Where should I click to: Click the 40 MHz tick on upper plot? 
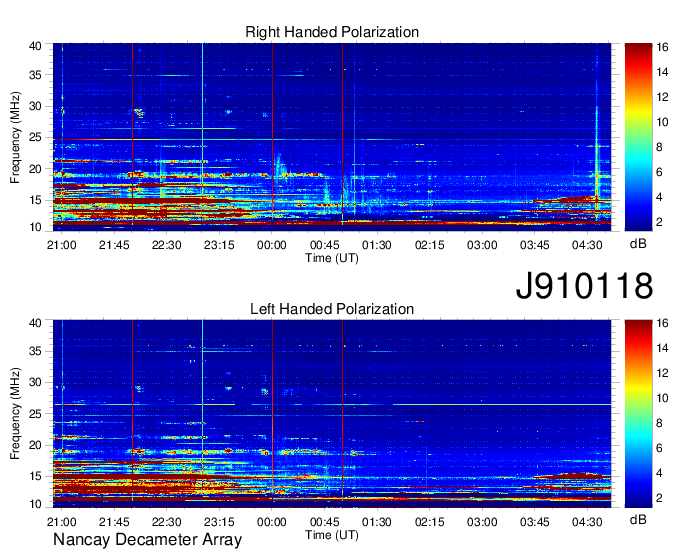[x=35, y=46]
